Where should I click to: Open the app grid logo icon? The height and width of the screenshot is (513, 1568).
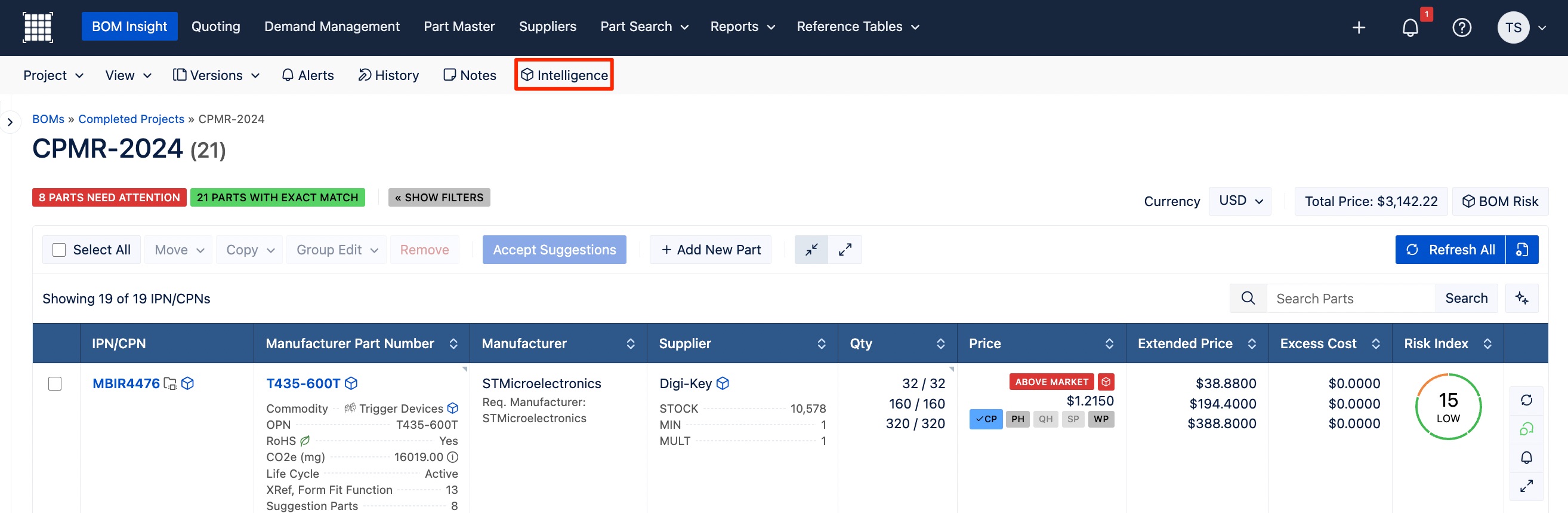click(x=38, y=27)
